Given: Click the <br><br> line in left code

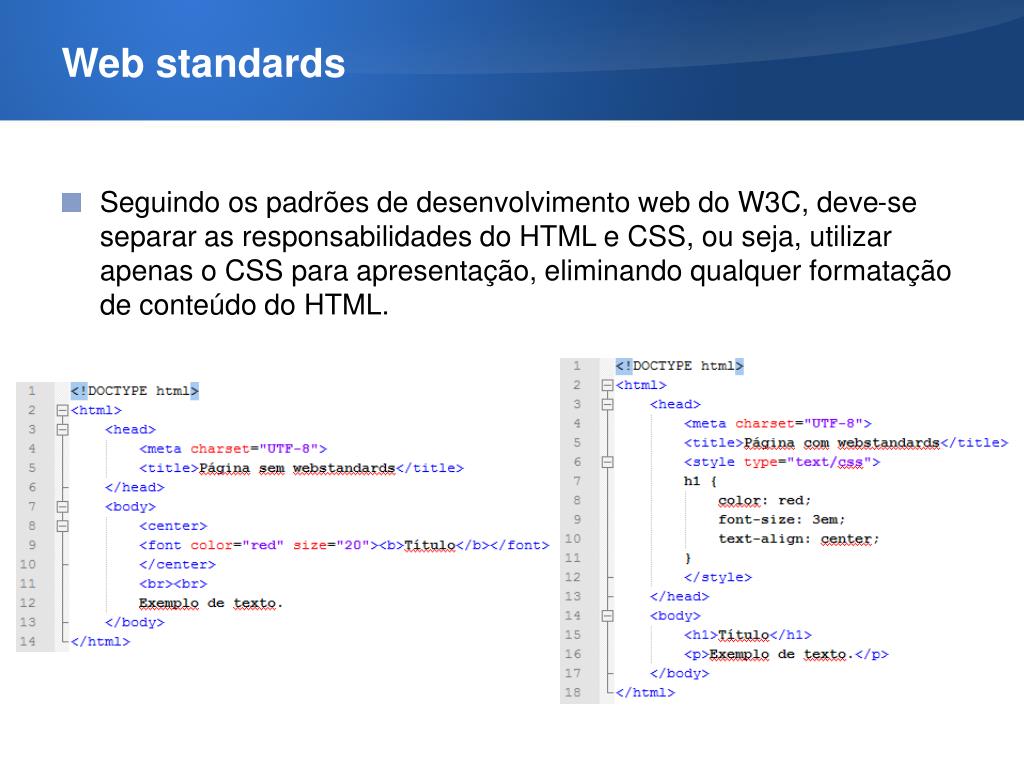Looking at the screenshot, I should 173,584.
